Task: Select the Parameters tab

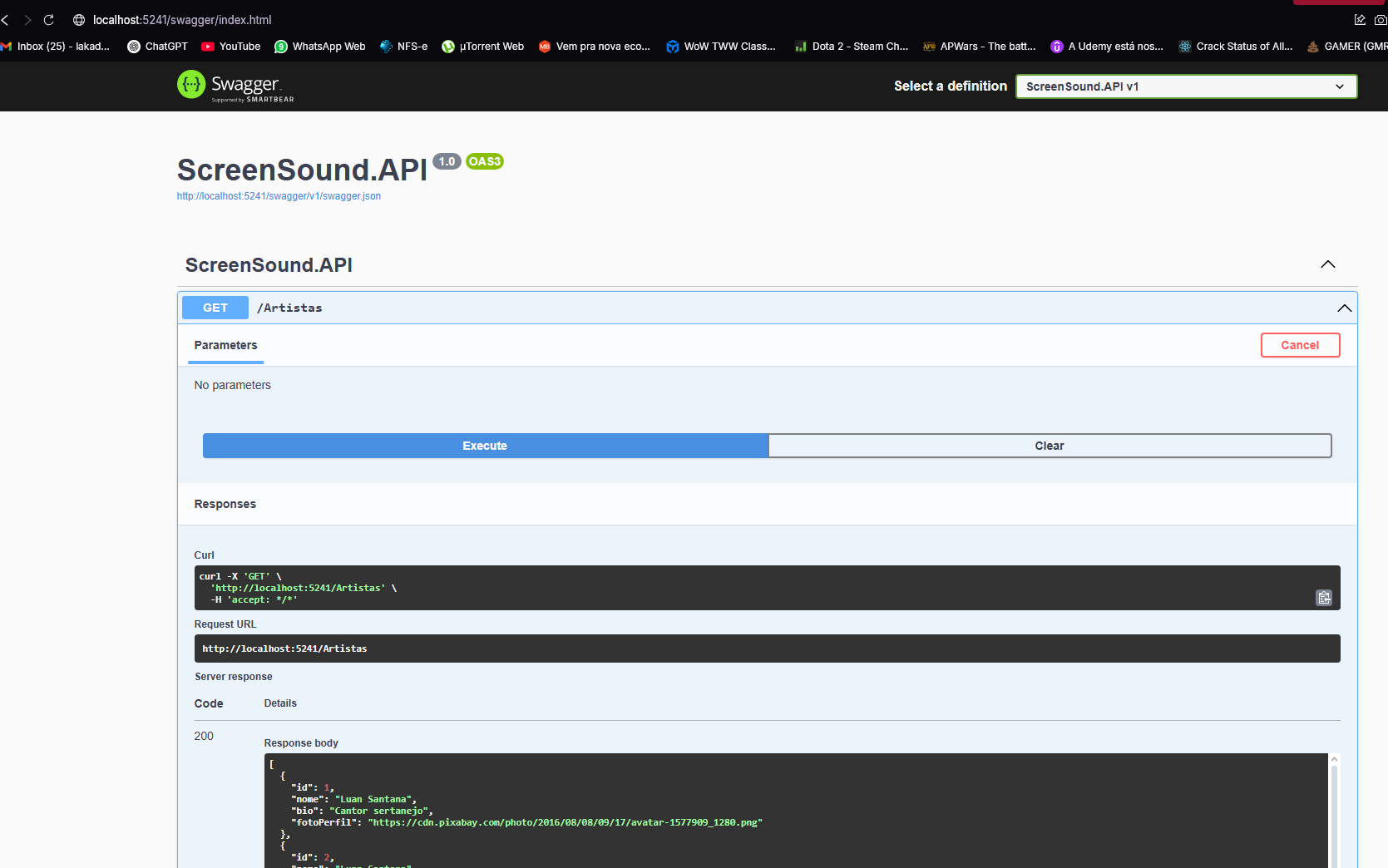Action: (225, 345)
